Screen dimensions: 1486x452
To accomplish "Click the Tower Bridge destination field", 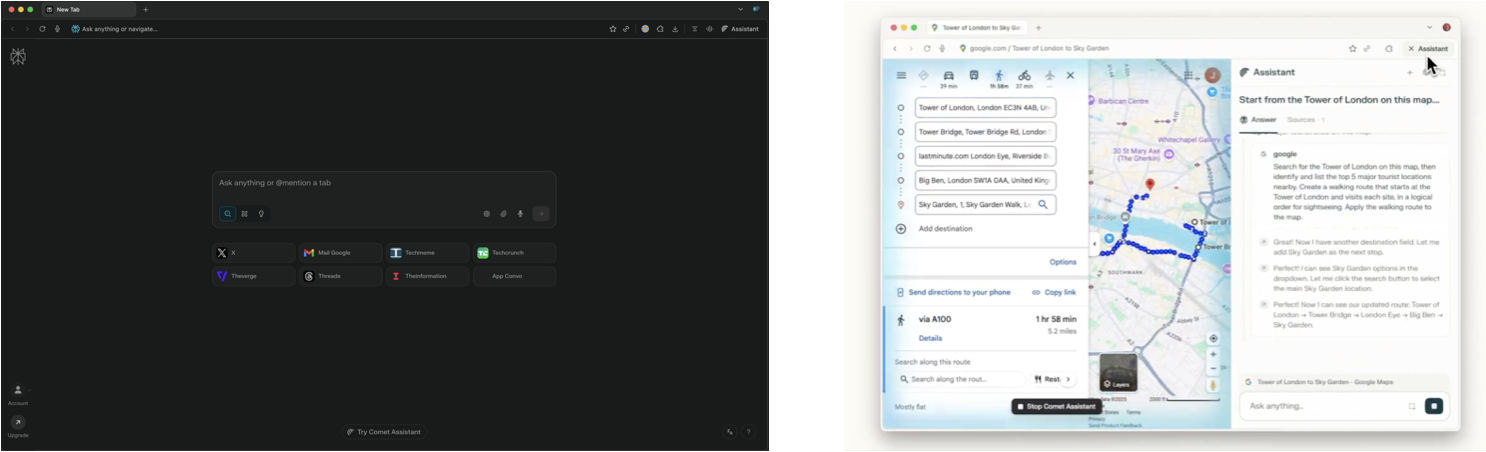I will pos(985,131).
